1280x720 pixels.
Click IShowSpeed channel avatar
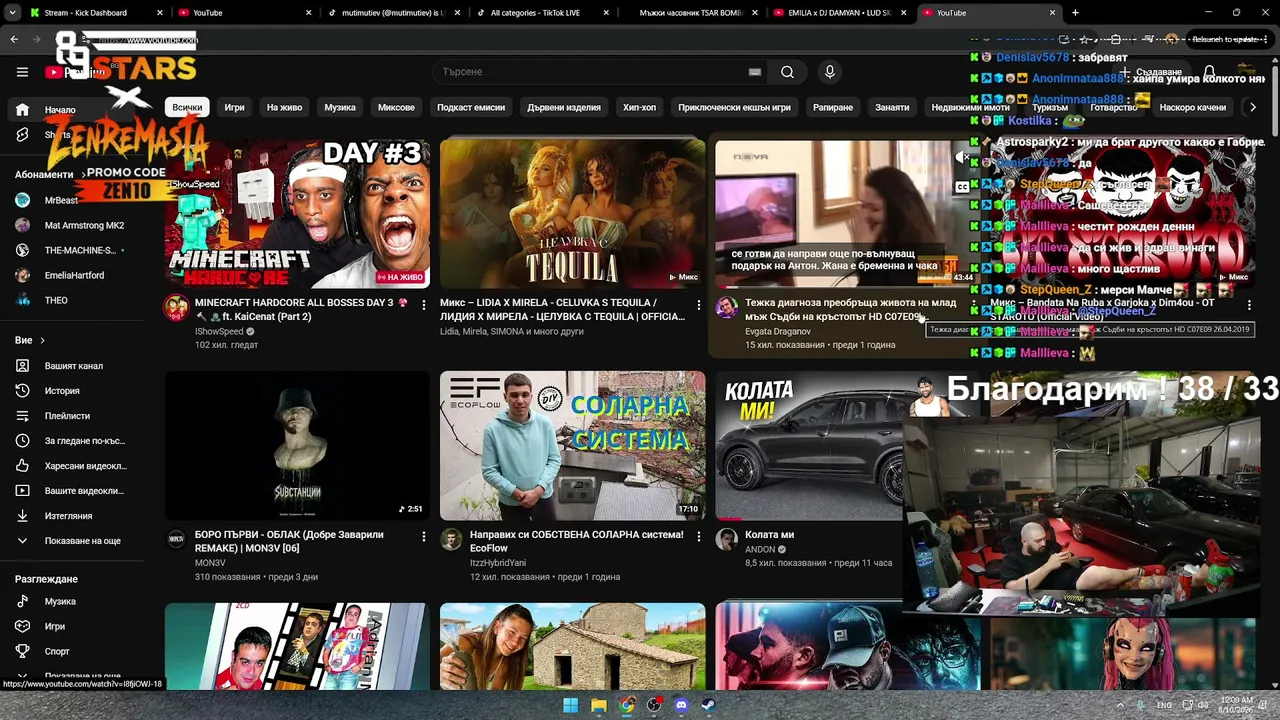(x=176, y=307)
